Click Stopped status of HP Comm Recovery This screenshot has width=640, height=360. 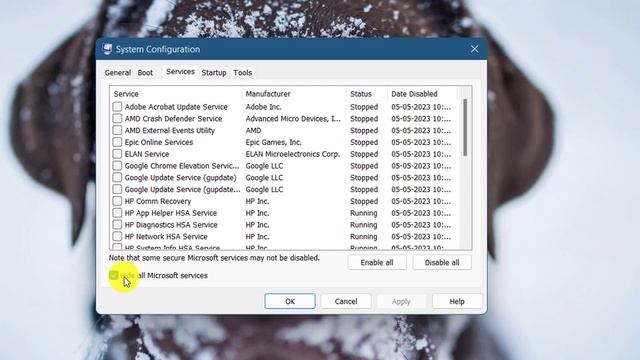tap(364, 201)
